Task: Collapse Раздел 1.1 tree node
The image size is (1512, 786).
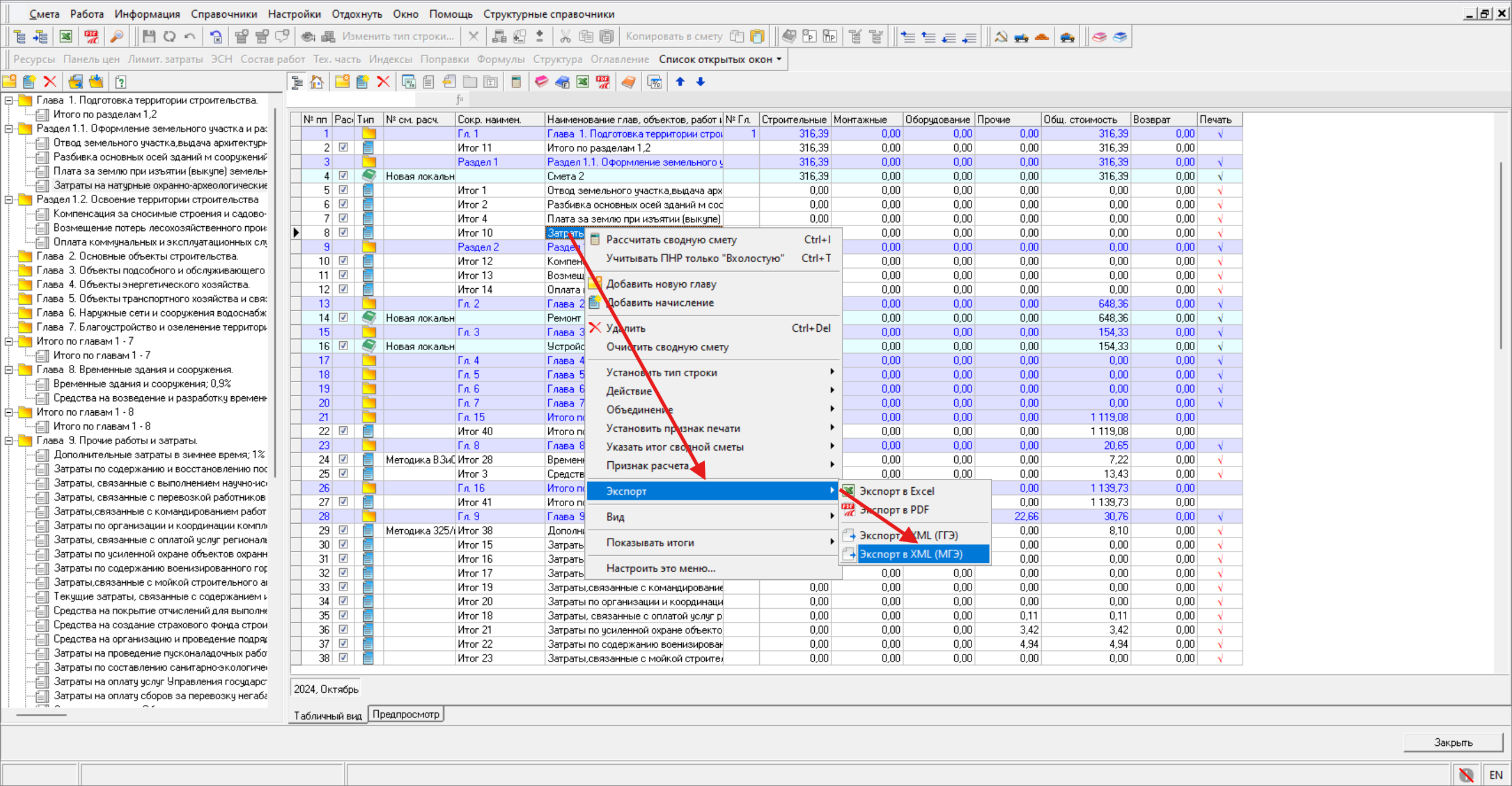Action: click(9, 129)
